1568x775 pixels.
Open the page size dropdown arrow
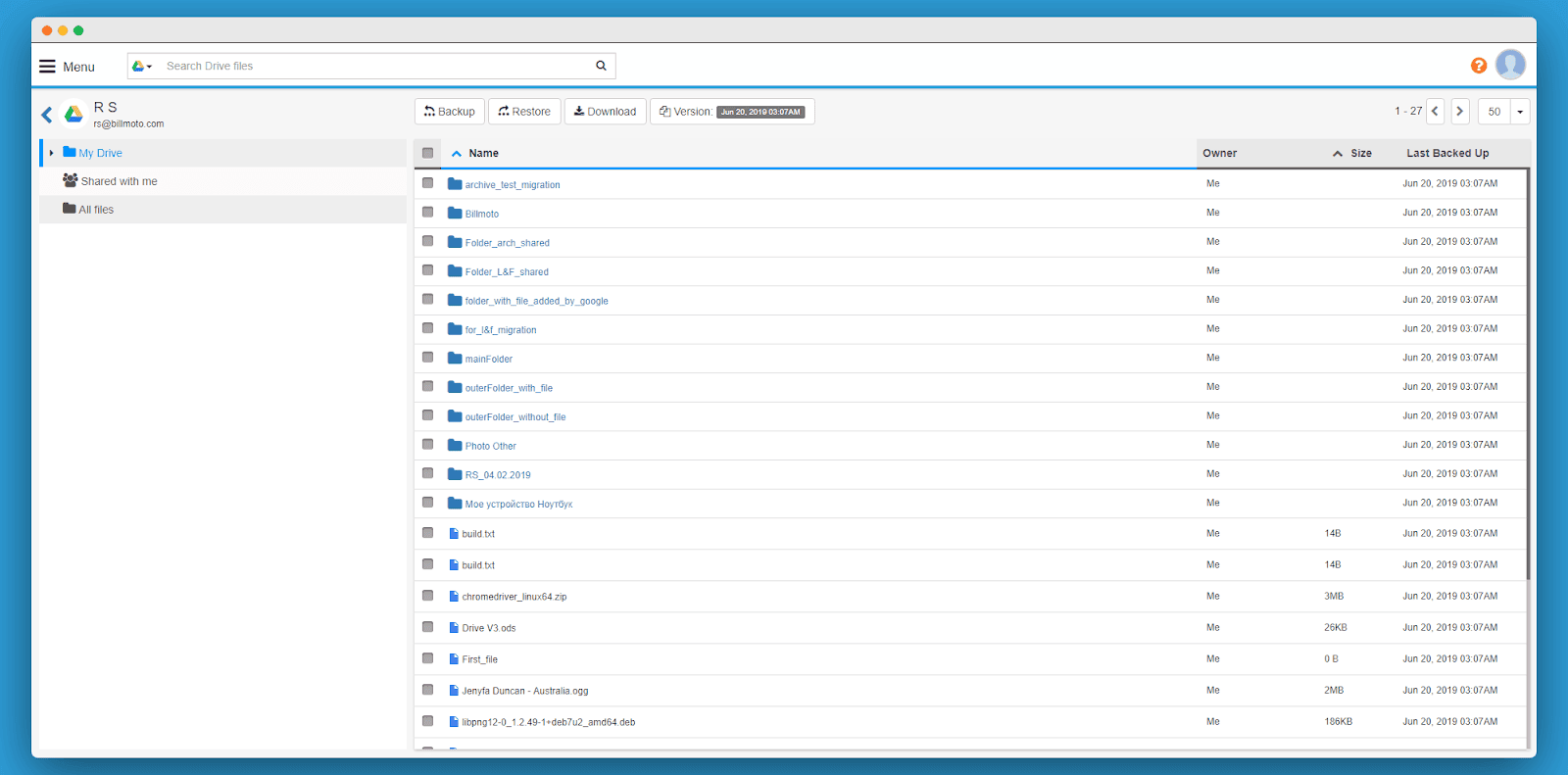[1520, 112]
